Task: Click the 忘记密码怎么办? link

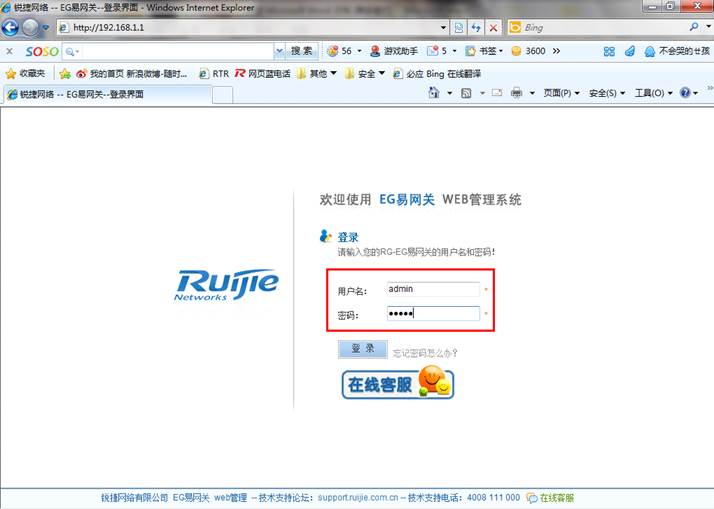Action: pyautogui.click(x=425, y=353)
